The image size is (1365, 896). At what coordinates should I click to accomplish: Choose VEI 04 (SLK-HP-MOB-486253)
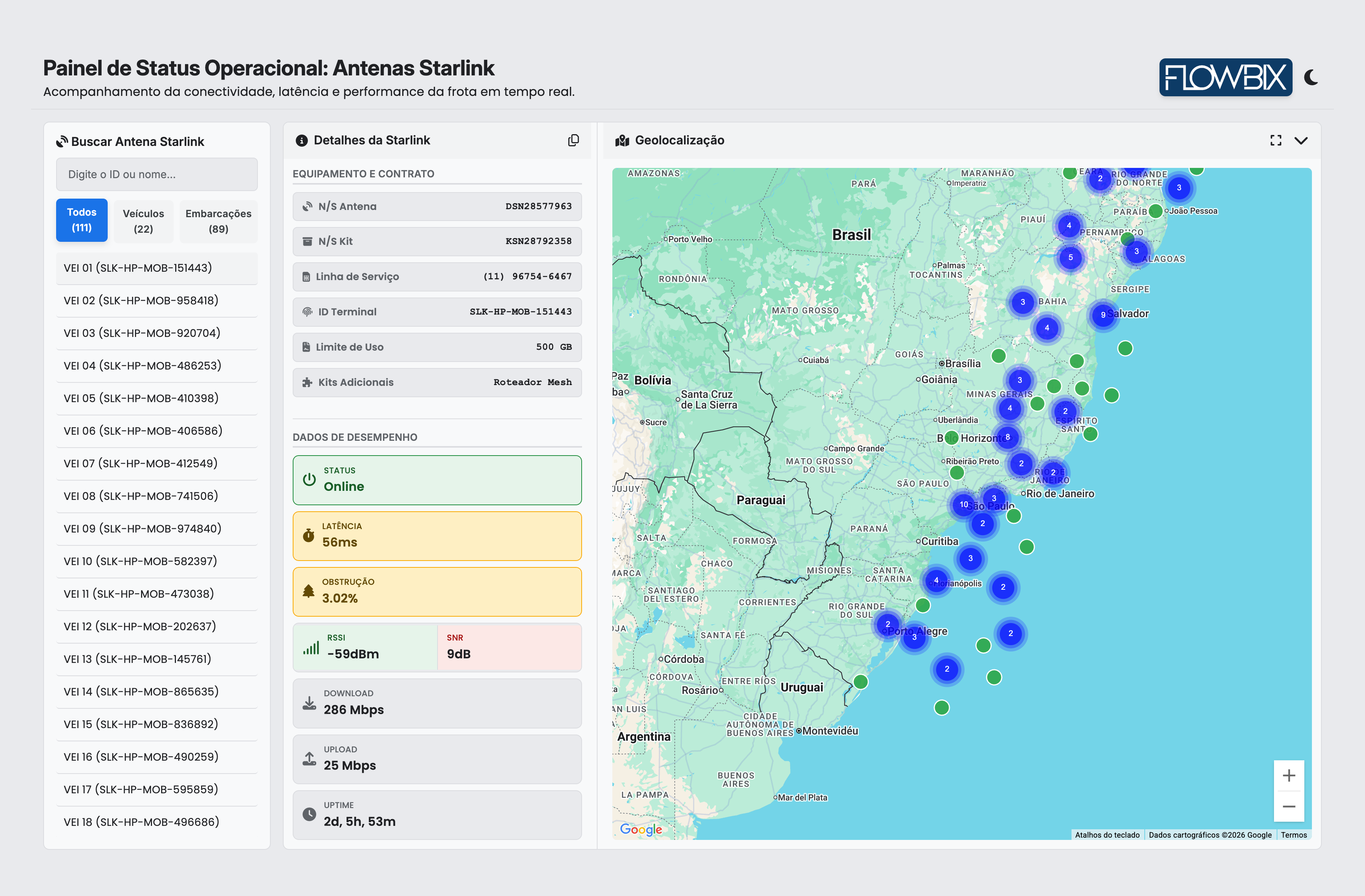point(157,366)
